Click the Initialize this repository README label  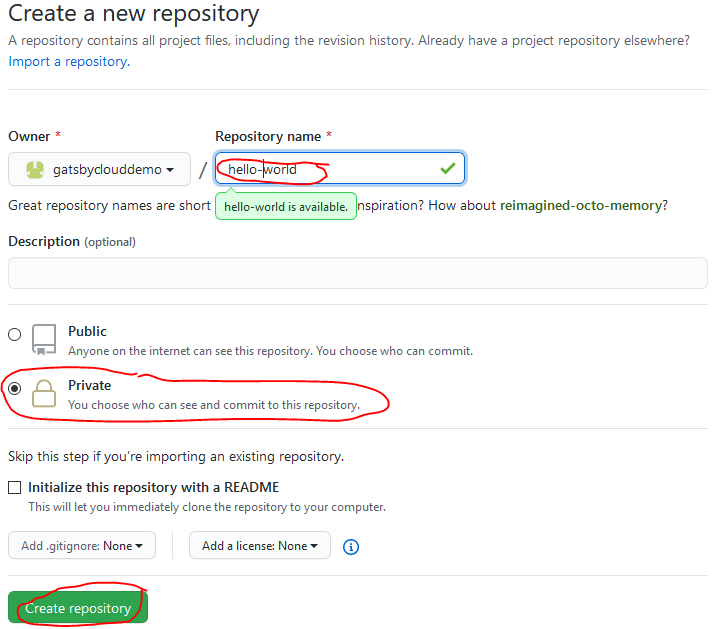point(153,487)
